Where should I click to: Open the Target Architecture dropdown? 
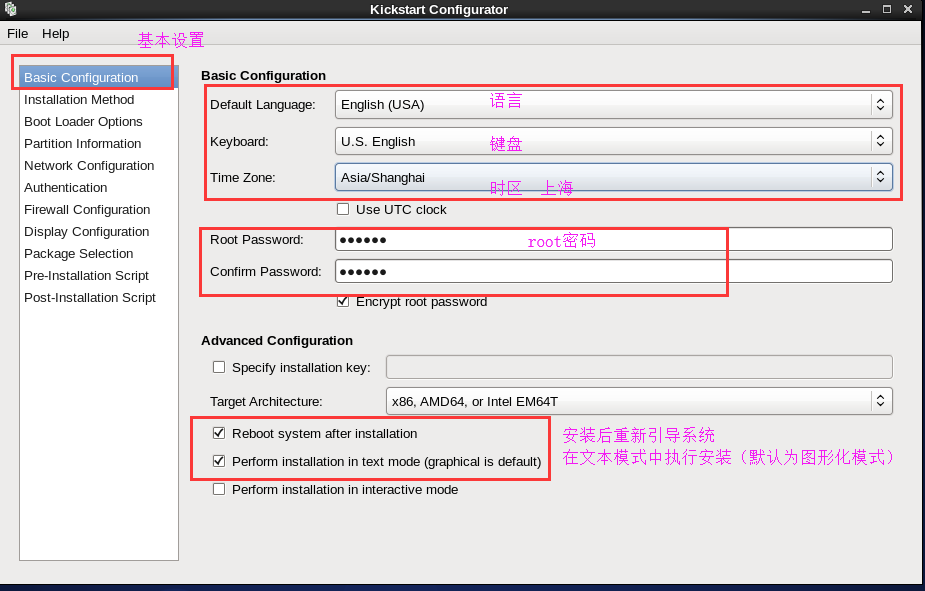pyautogui.click(x=639, y=401)
